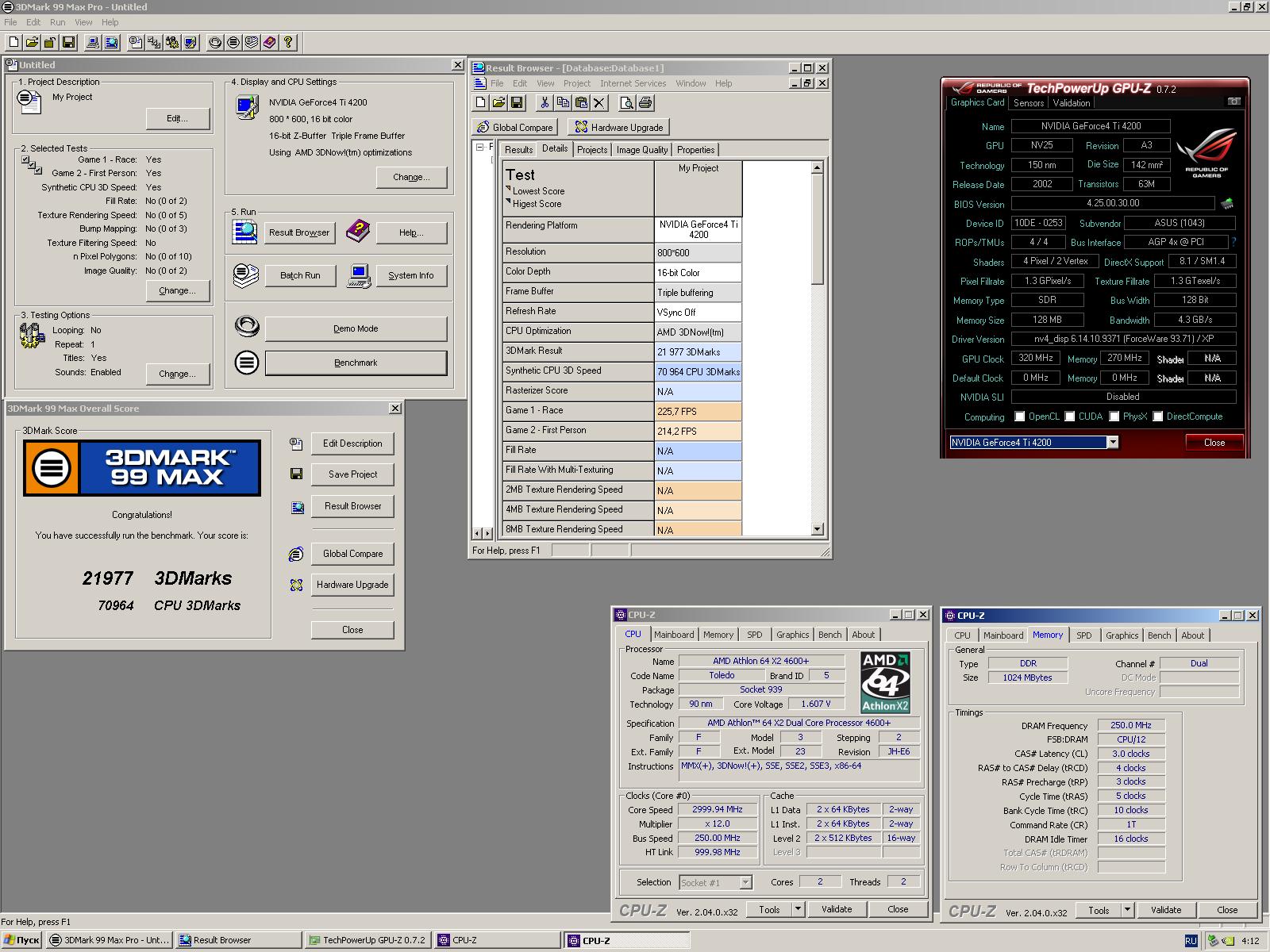Click the yellow question mark toolbar icon
The height and width of the screenshot is (952, 1270).
[x=288, y=43]
